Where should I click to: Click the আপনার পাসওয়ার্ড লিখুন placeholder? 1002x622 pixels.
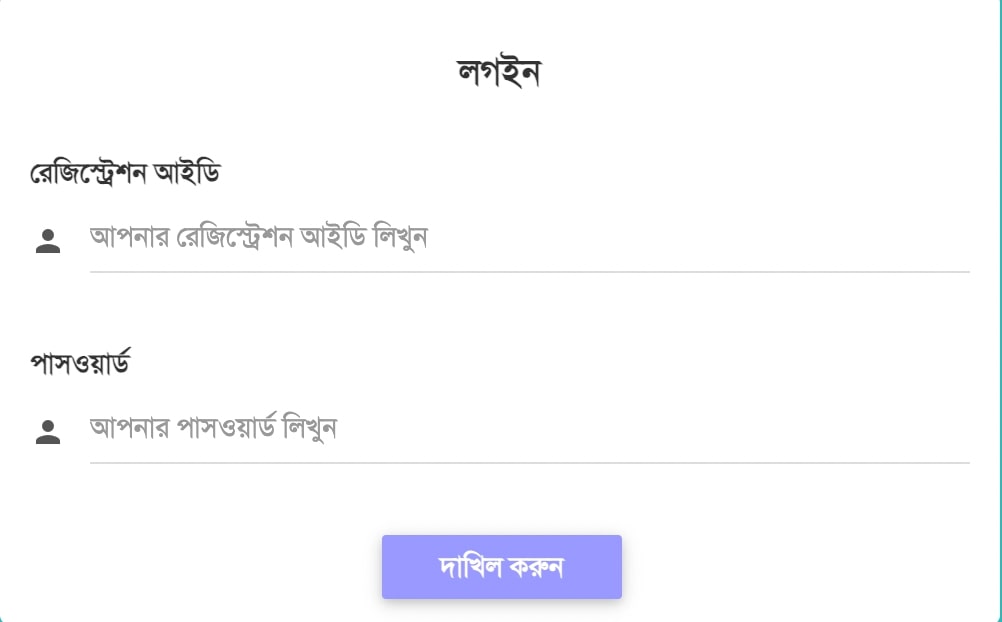point(213,428)
